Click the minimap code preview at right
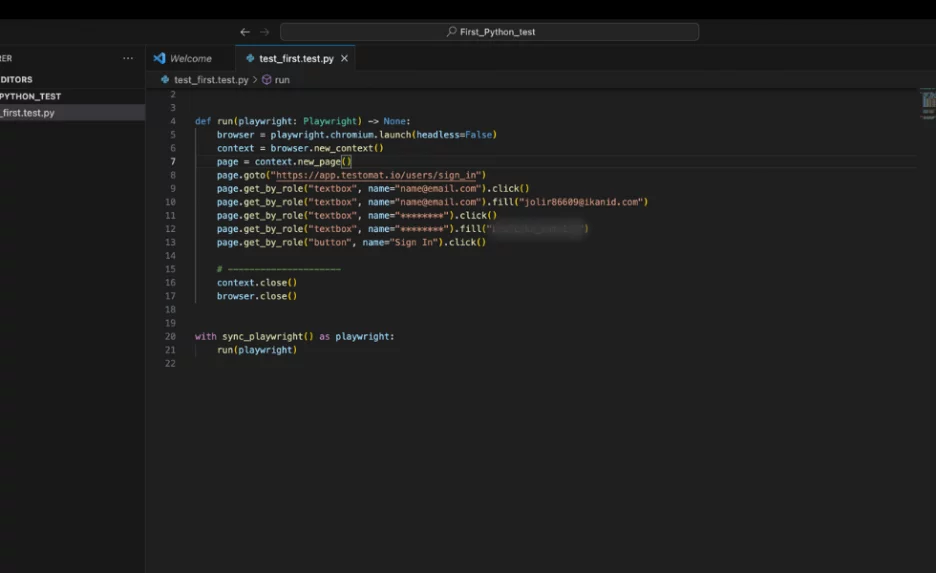Viewport: 936px width, 573px height. 927,100
